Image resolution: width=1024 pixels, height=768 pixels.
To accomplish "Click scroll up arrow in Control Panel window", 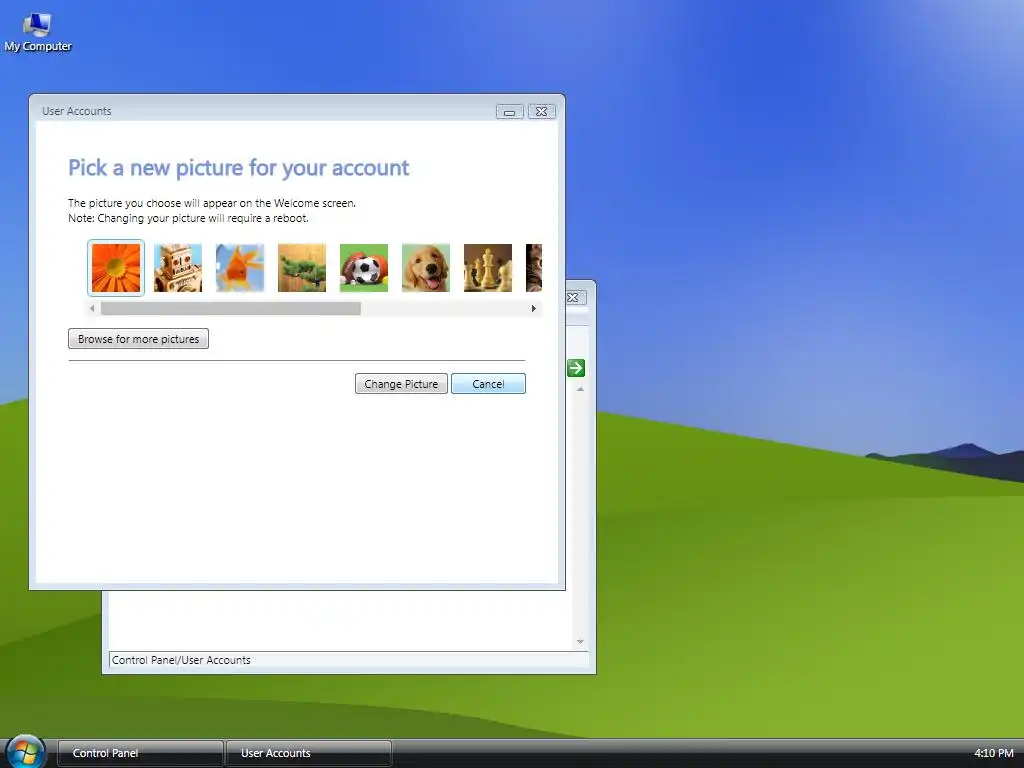I will point(580,389).
